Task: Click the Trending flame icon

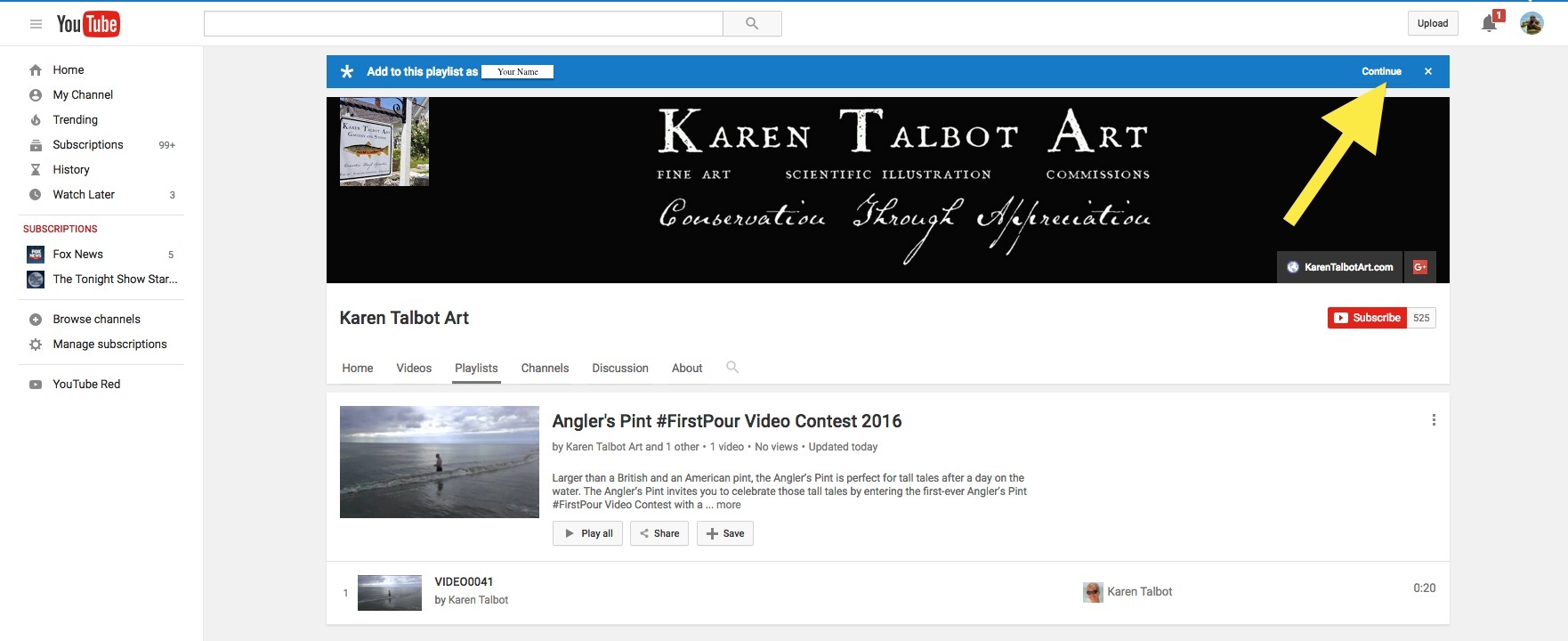Action: 36,120
